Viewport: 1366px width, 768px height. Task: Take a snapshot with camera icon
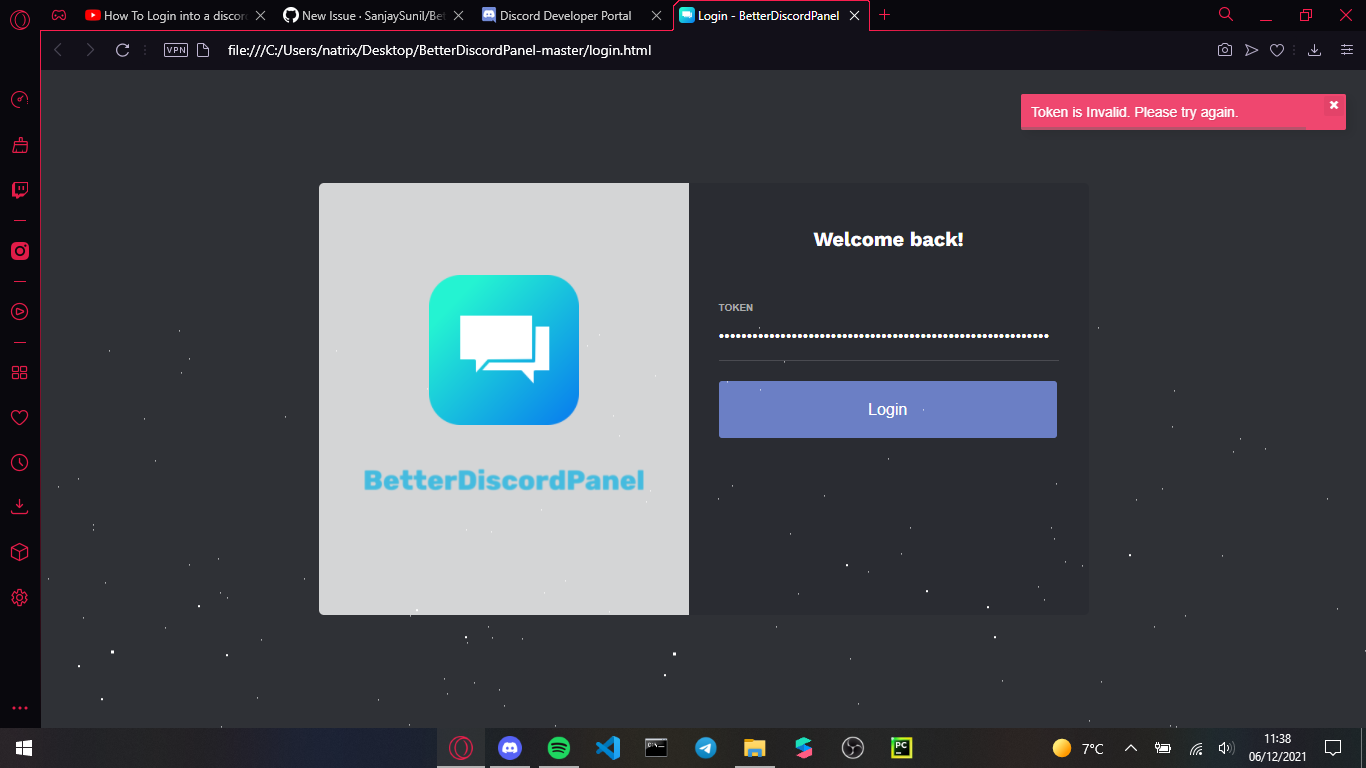tap(1224, 50)
